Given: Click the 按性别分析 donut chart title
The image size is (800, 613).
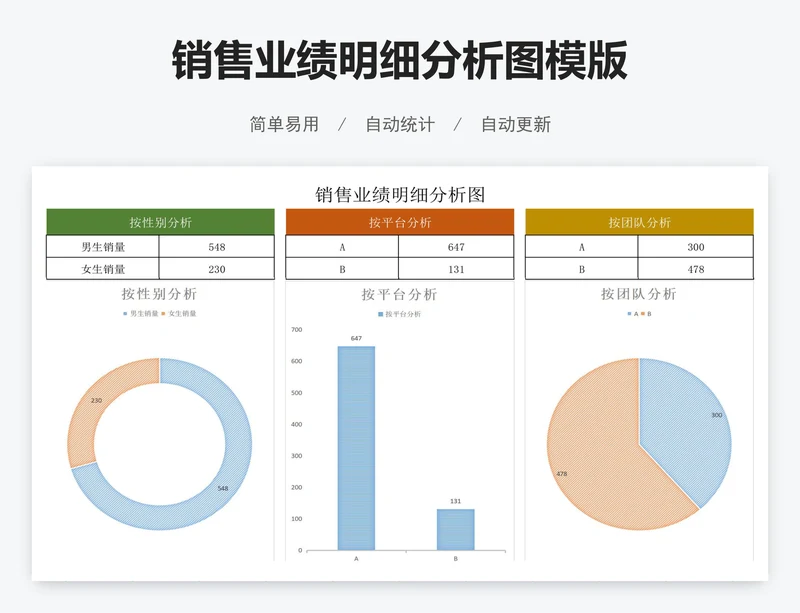Looking at the screenshot, I should click(160, 294).
